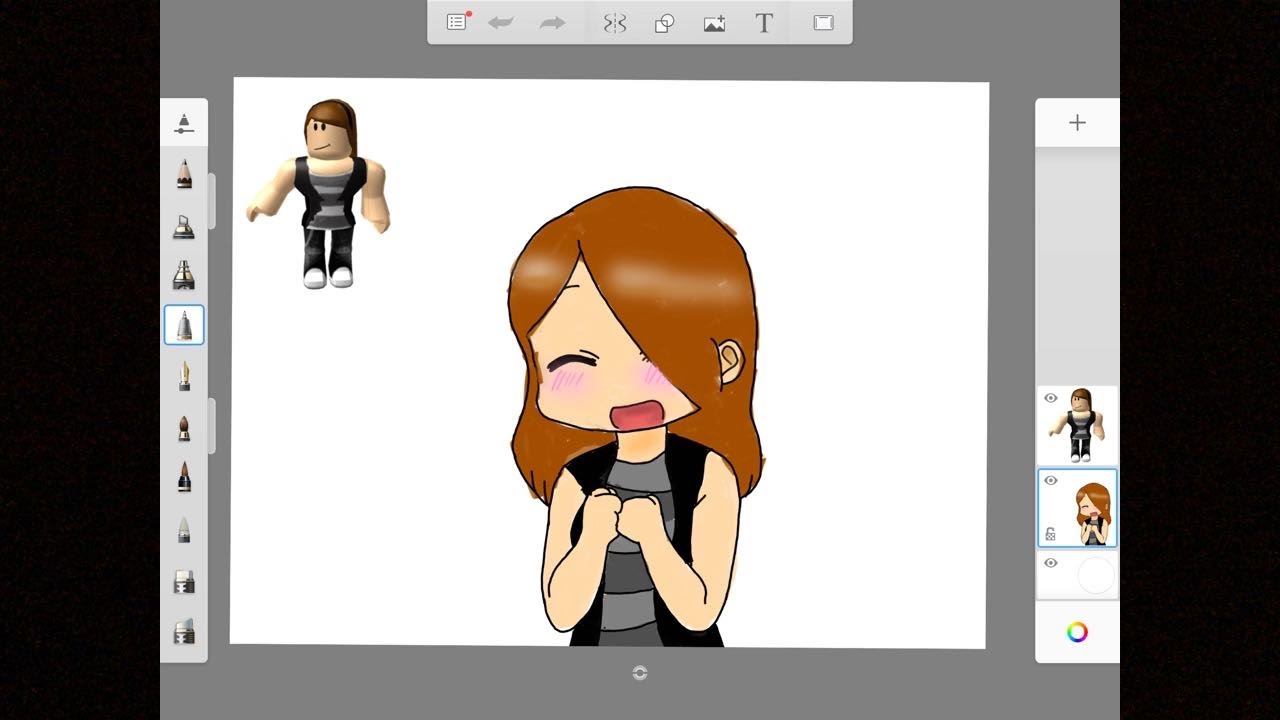
Task: Select the Text tool
Action: coord(764,23)
